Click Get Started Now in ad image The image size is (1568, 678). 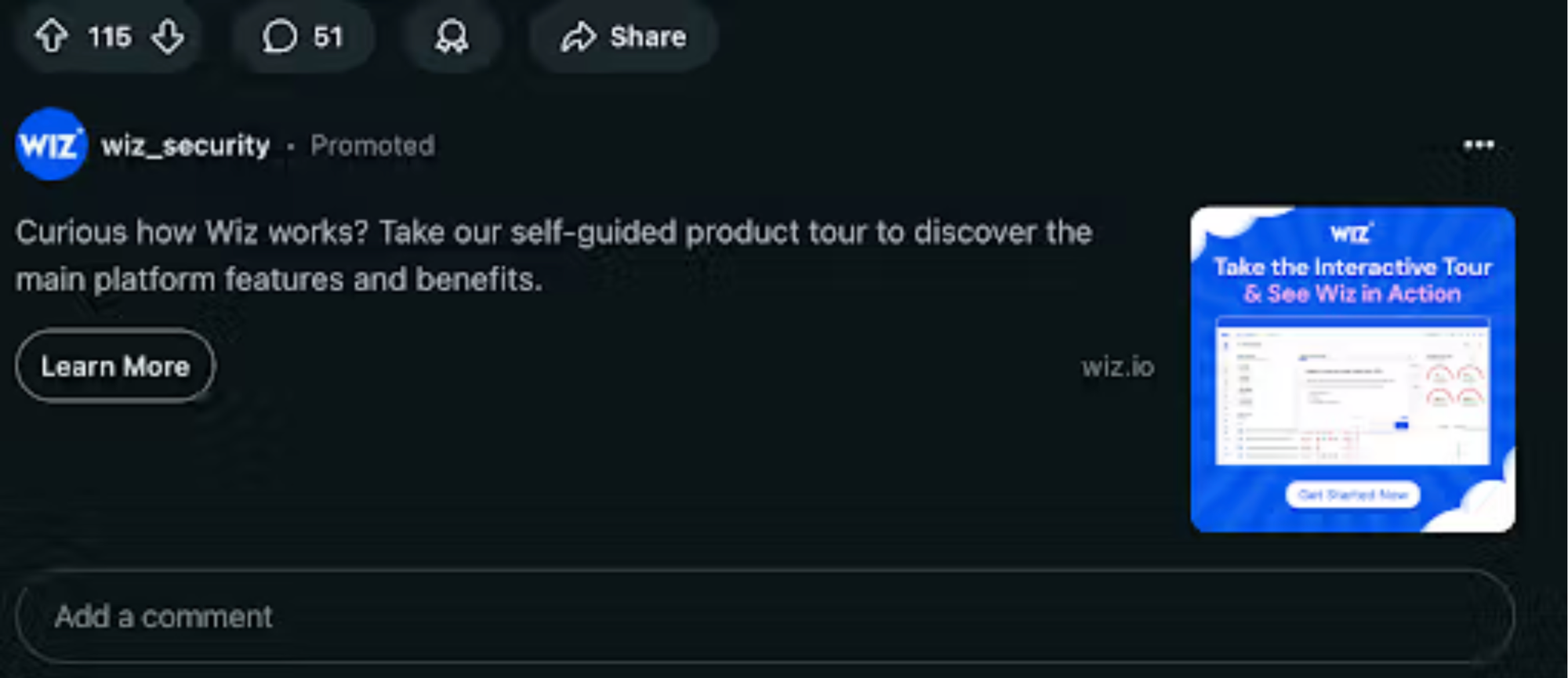click(x=1352, y=495)
